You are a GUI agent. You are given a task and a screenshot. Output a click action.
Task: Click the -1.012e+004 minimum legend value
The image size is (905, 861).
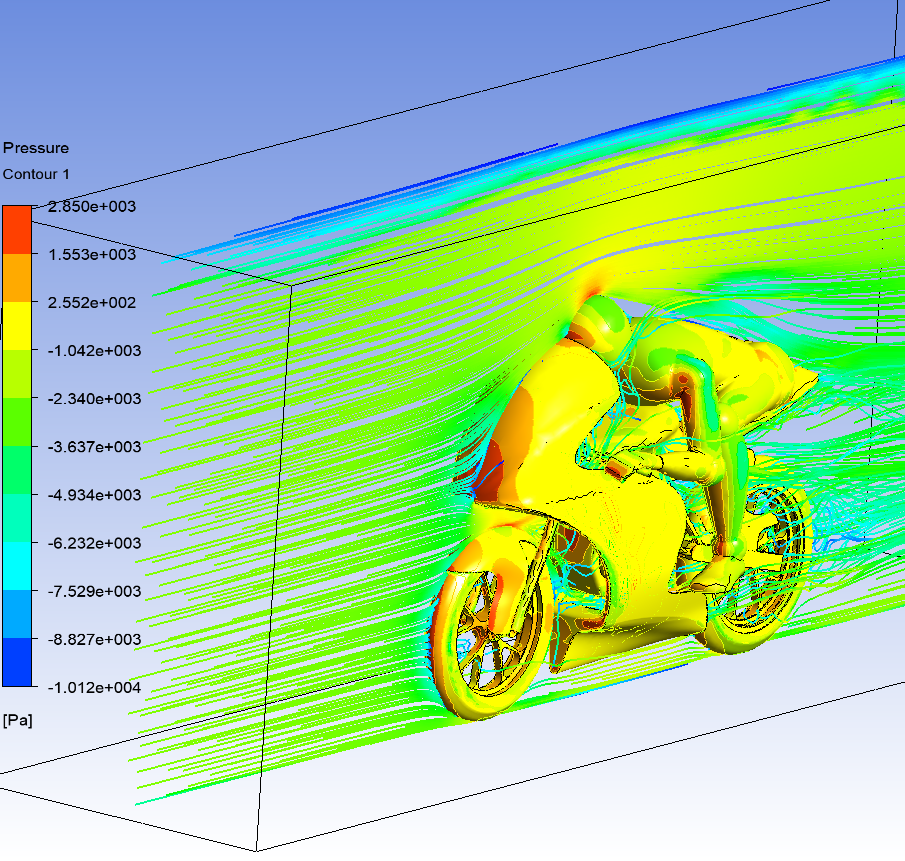click(x=94, y=688)
